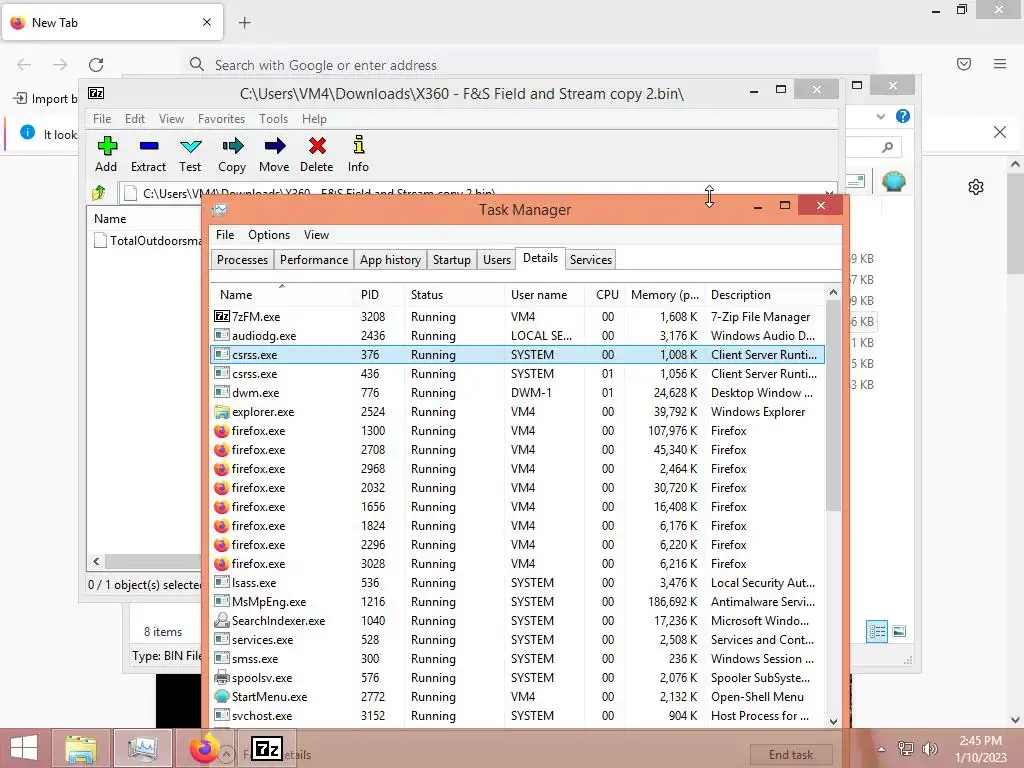Image resolution: width=1024 pixels, height=768 pixels.
Task: Click the 7-Zip Extract toolbar icon
Action: (x=149, y=146)
